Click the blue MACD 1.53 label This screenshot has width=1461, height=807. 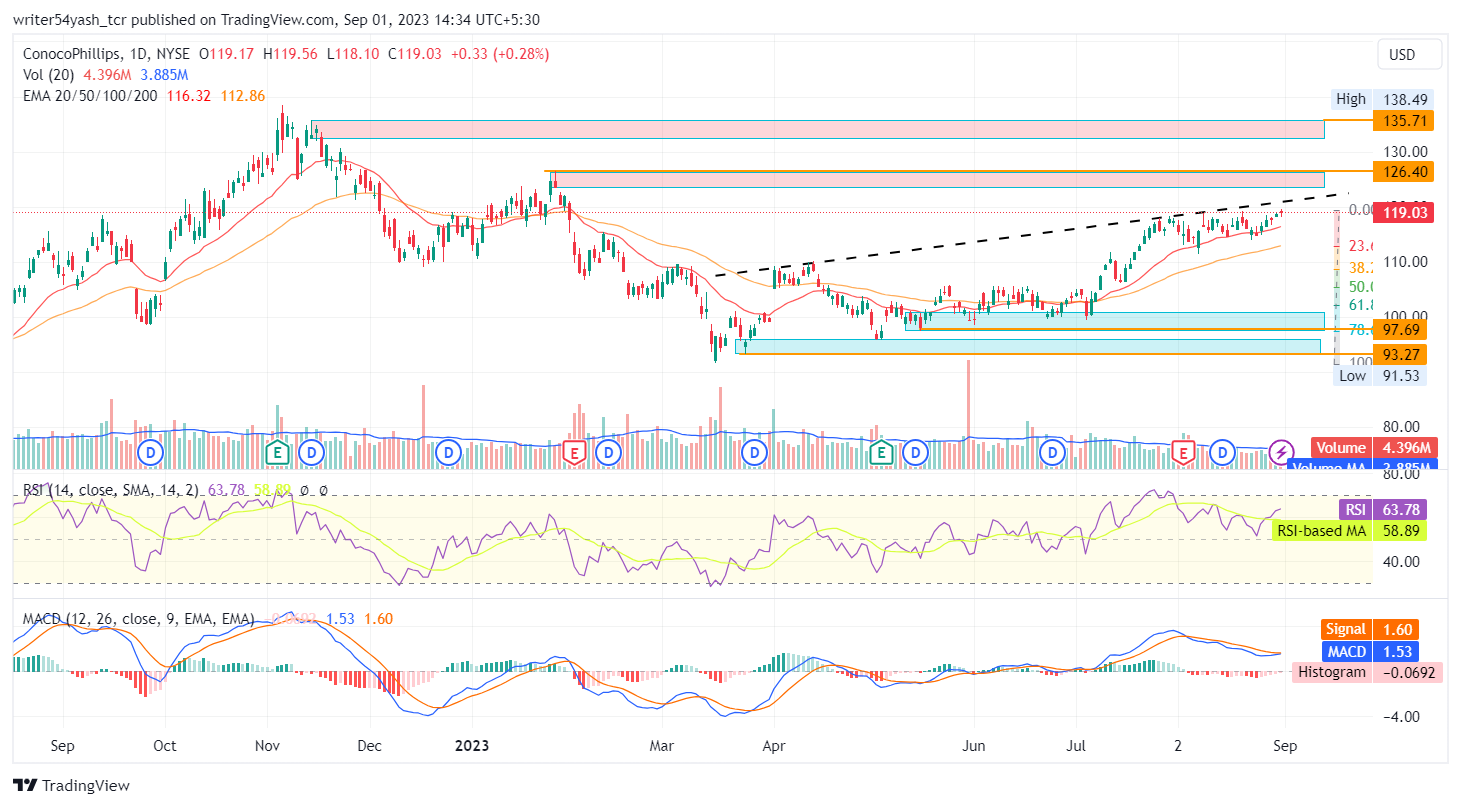[x=1369, y=651]
